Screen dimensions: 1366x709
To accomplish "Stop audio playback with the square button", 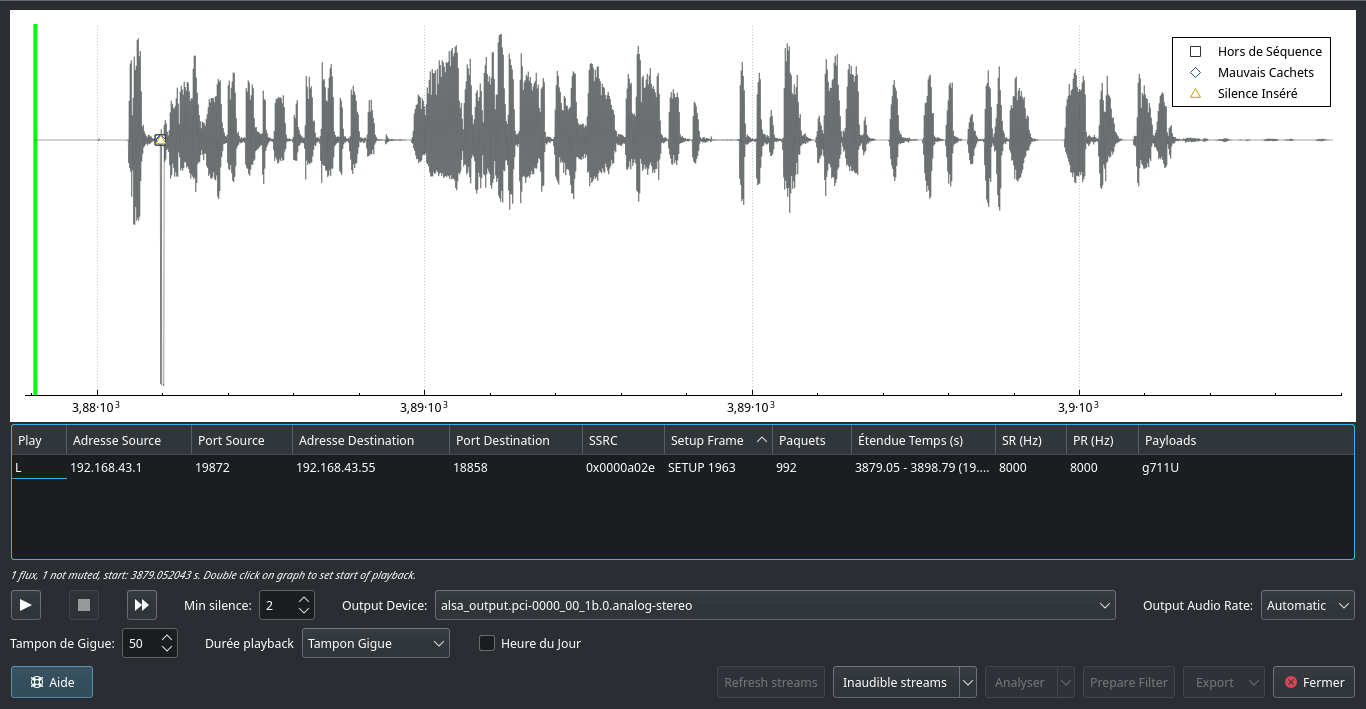I will pos(84,605).
